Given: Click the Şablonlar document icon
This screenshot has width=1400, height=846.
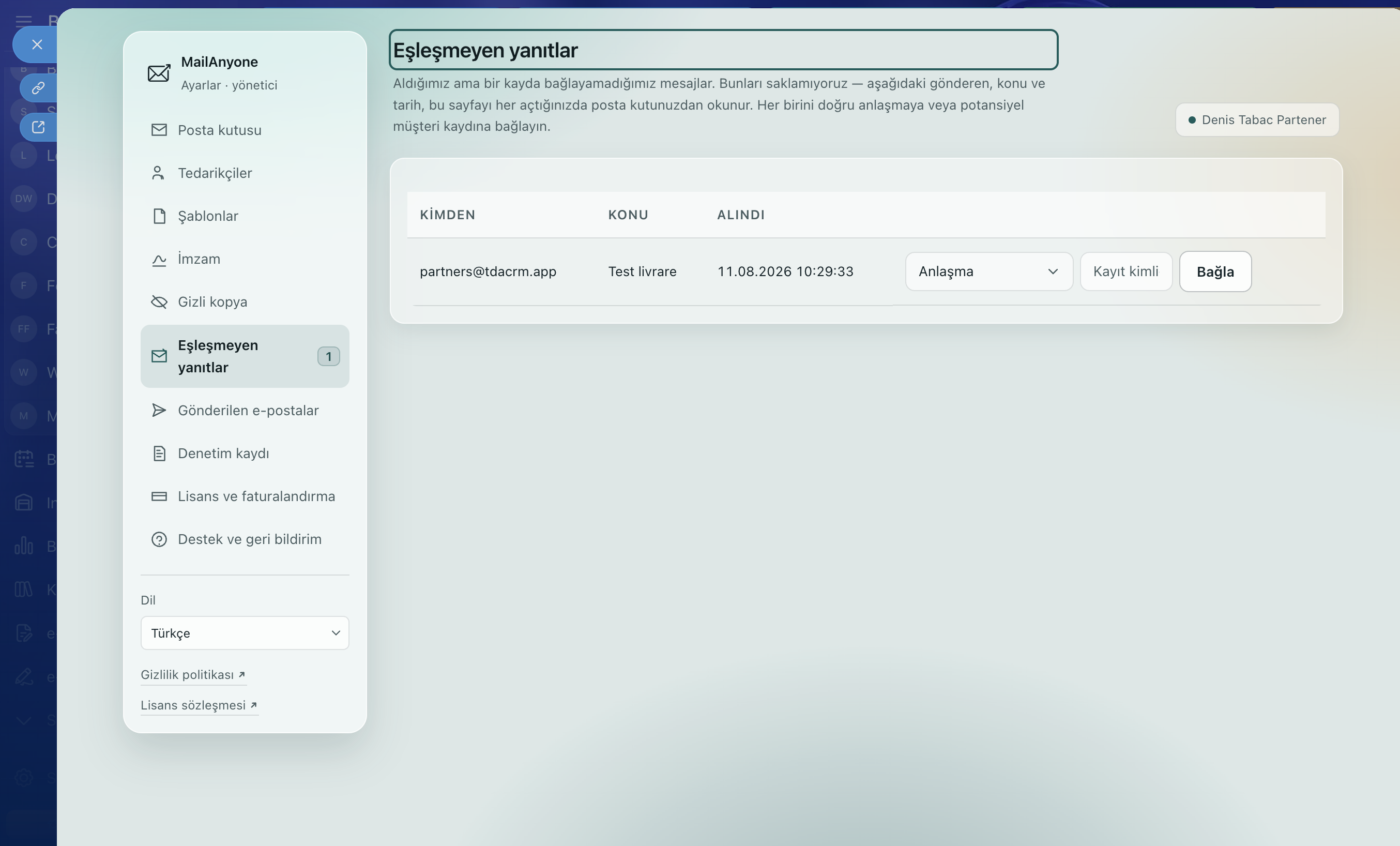Looking at the screenshot, I should 159,216.
